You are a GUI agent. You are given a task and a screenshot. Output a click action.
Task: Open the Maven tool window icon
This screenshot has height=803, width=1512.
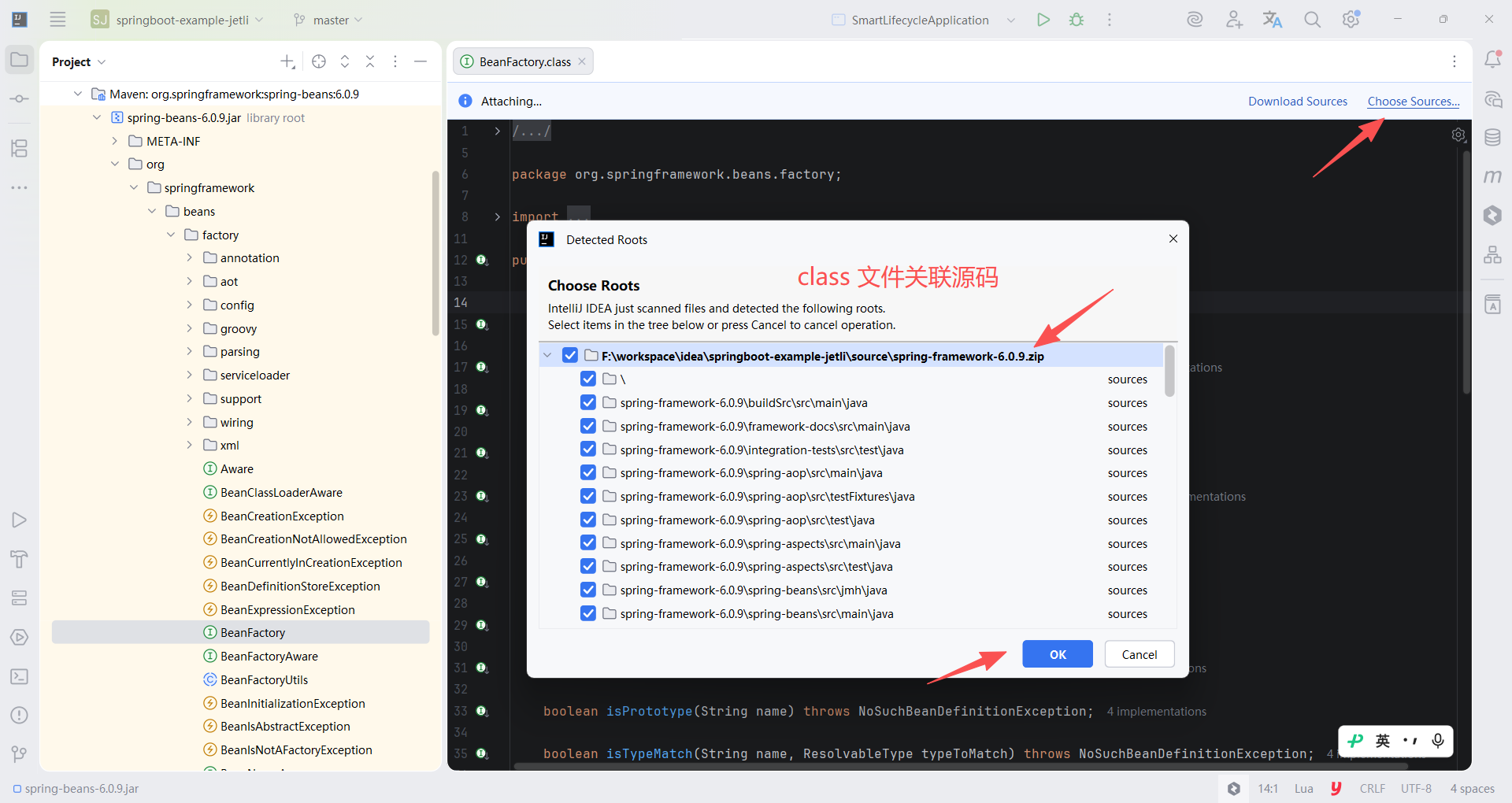point(1492,176)
